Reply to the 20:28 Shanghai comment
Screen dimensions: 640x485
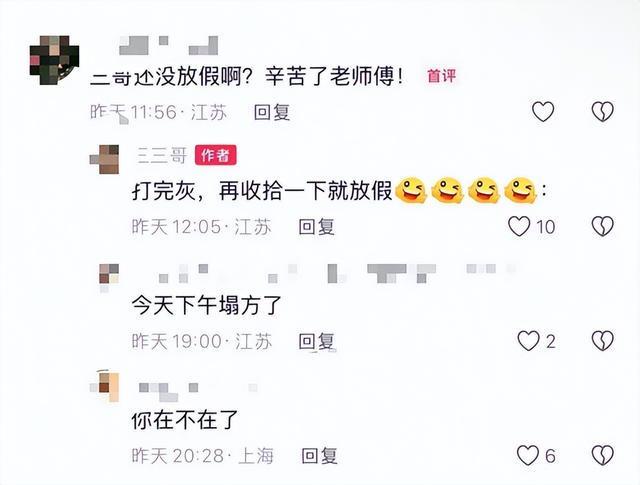pos(320,456)
